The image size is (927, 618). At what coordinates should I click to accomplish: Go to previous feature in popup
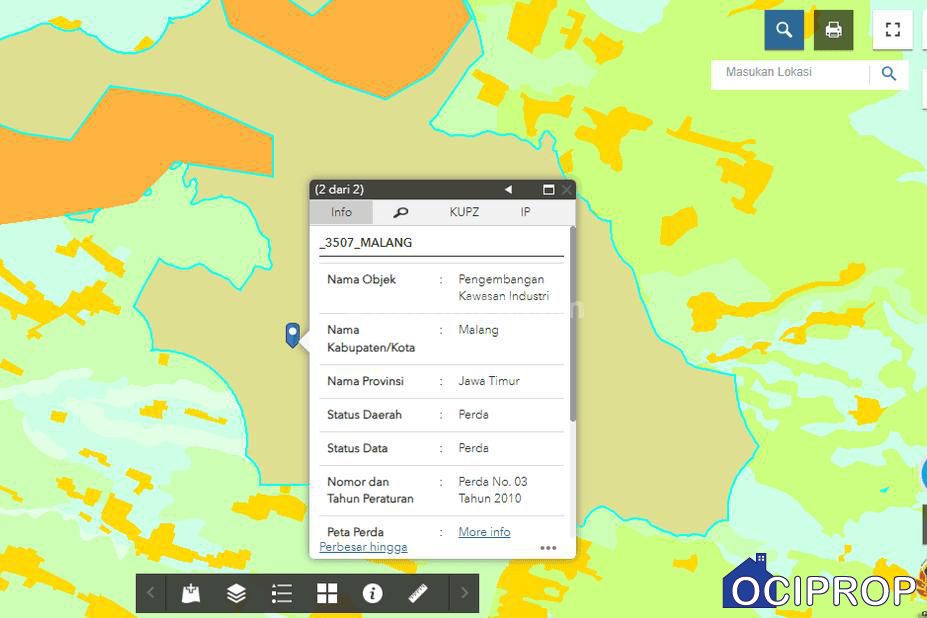(x=508, y=189)
